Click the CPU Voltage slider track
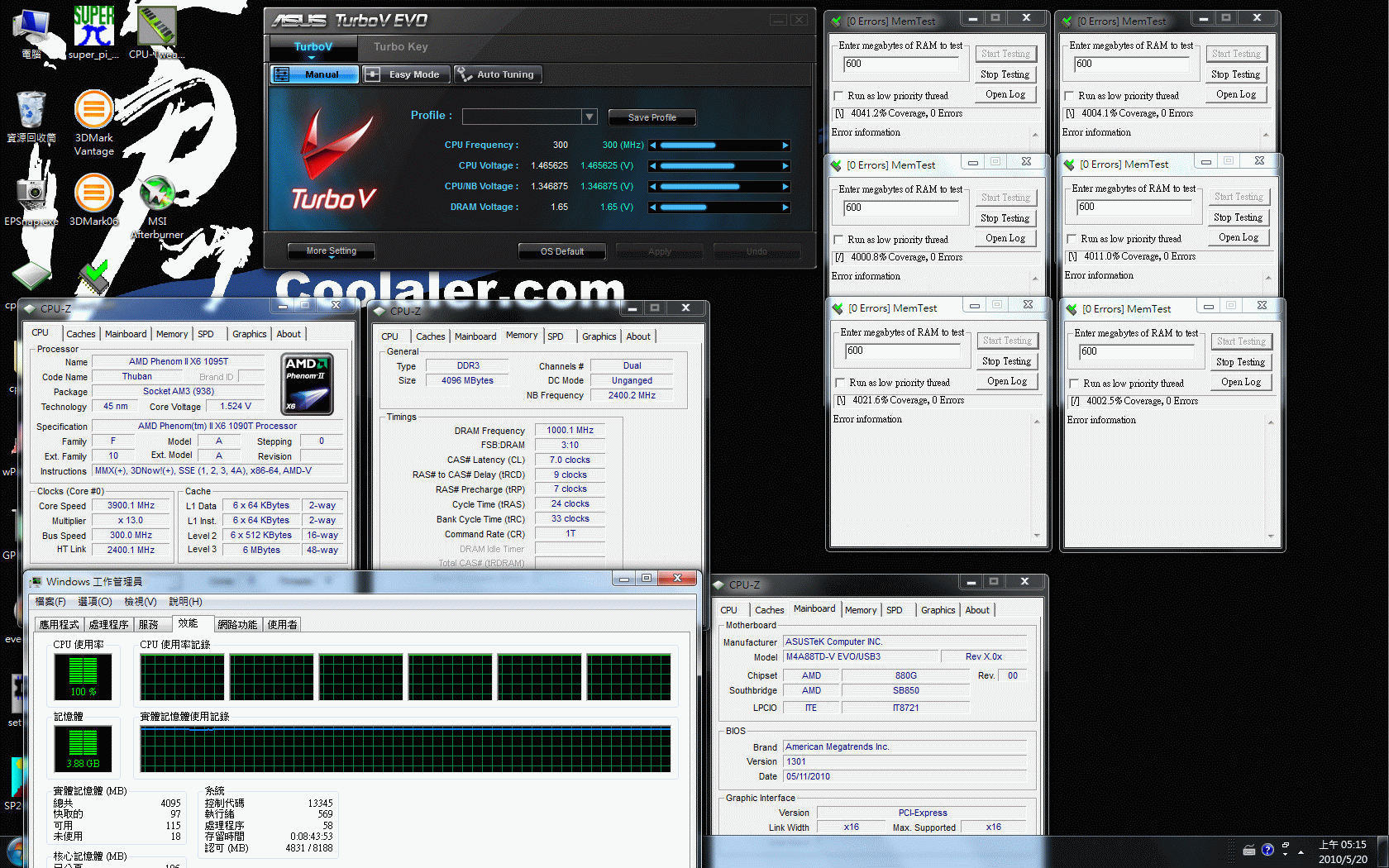This screenshot has height=868, width=1389. [x=719, y=166]
